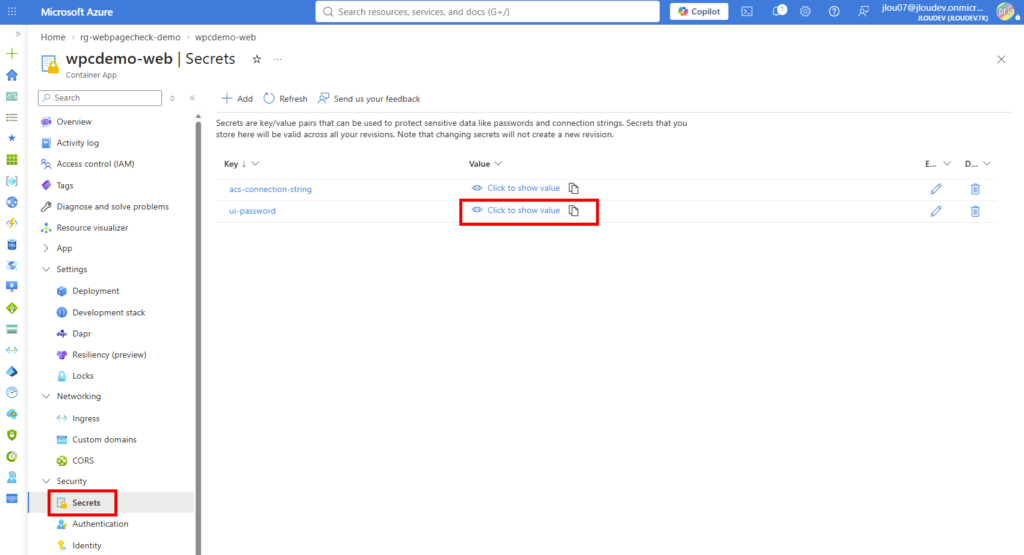1024x555 pixels.
Task: Click Send us your feedback
Action: pyautogui.click(x=369, y=99)
